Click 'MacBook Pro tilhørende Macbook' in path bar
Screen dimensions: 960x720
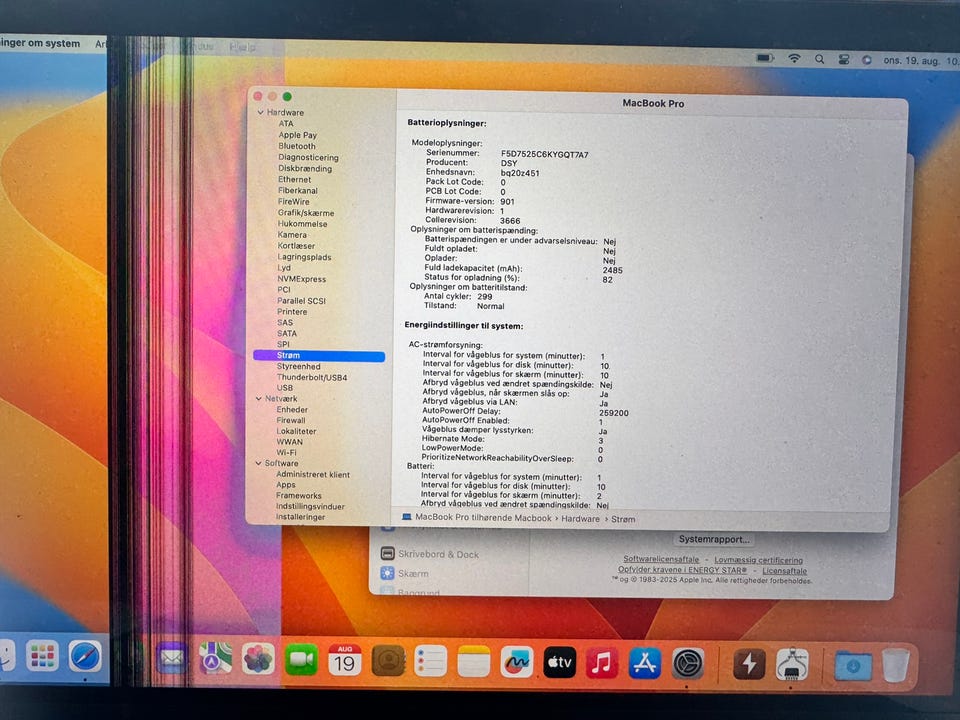(483, 518)
